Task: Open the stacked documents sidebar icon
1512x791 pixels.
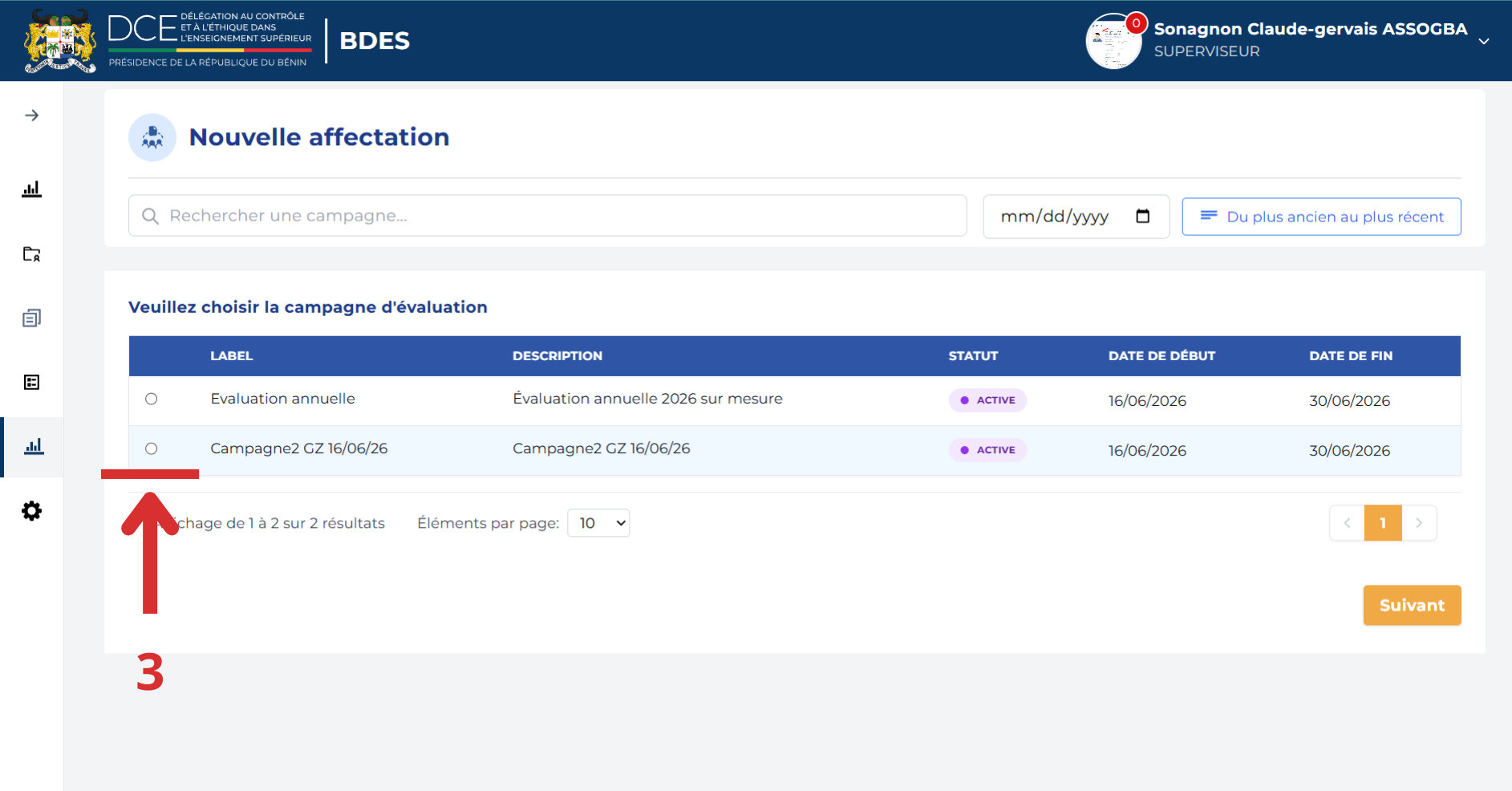Action: click(x=31, y=318)
